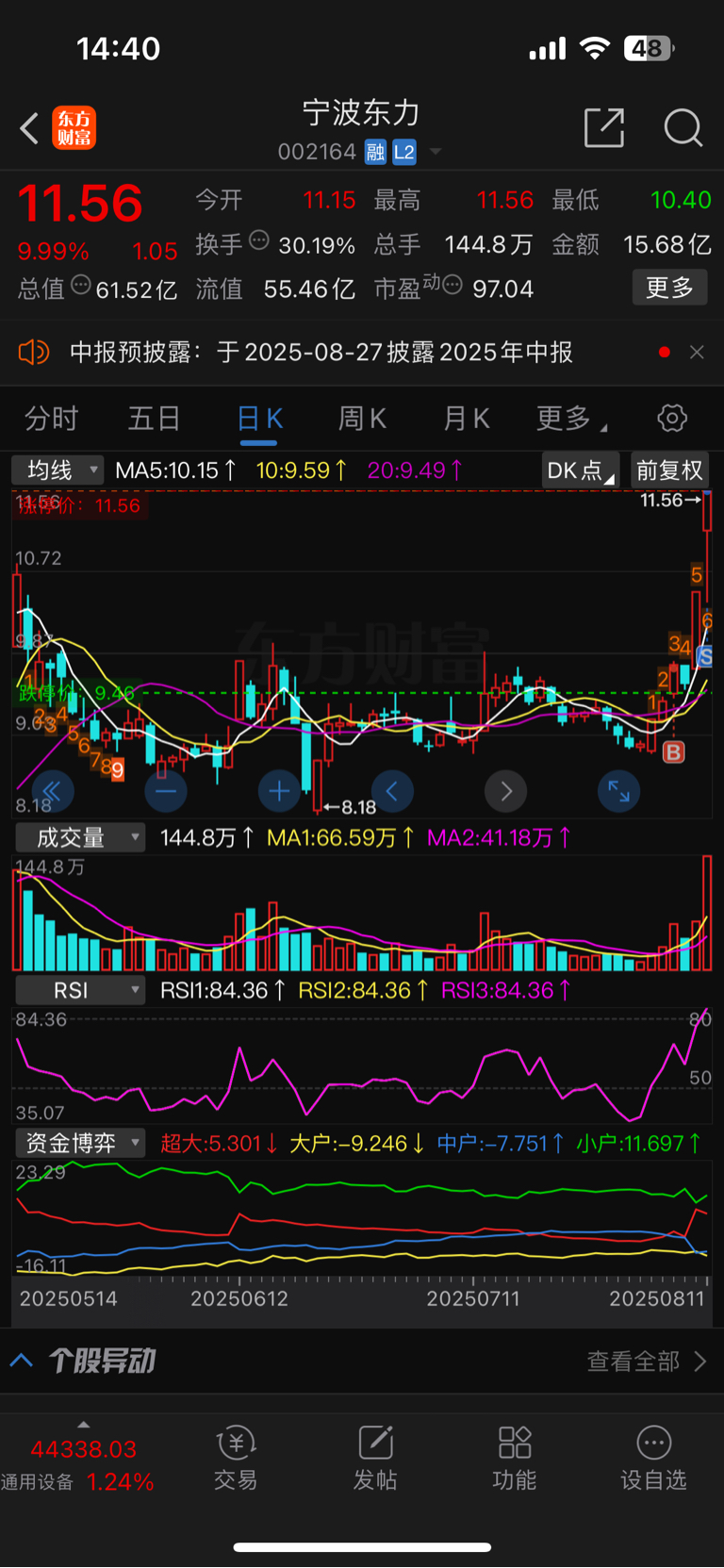The height and width of the screenshot is (1568, 724).
Task: Expand the stock code dropdown triangle
Action: 436,152
